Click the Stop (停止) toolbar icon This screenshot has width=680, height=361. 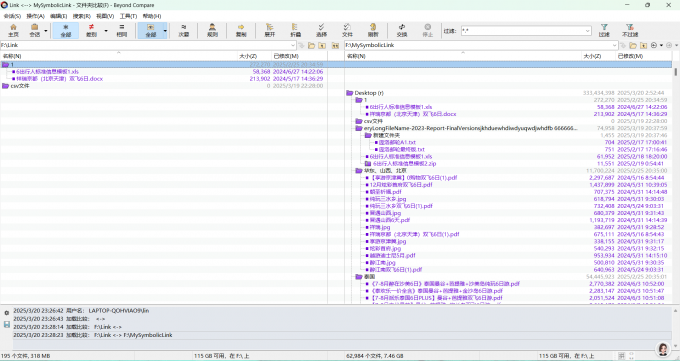428,30
